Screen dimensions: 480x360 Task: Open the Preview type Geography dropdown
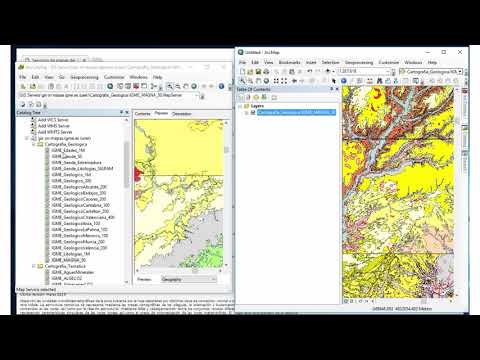point(189,279)
